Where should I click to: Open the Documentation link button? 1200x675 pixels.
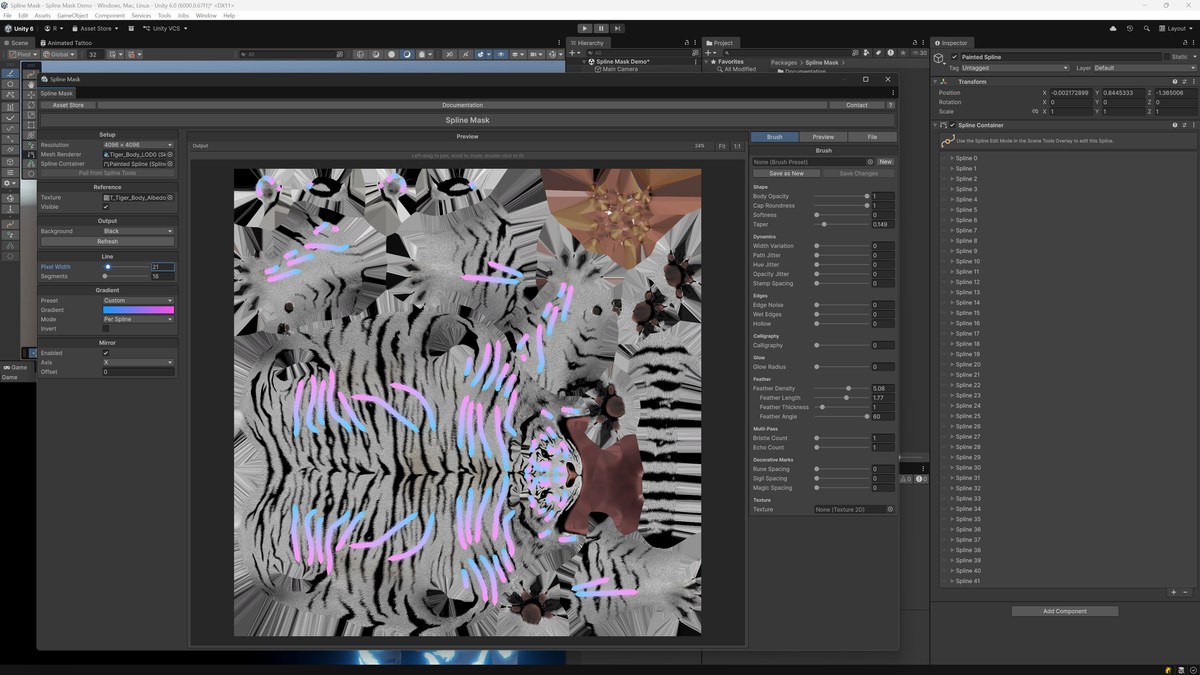point(462,105)
